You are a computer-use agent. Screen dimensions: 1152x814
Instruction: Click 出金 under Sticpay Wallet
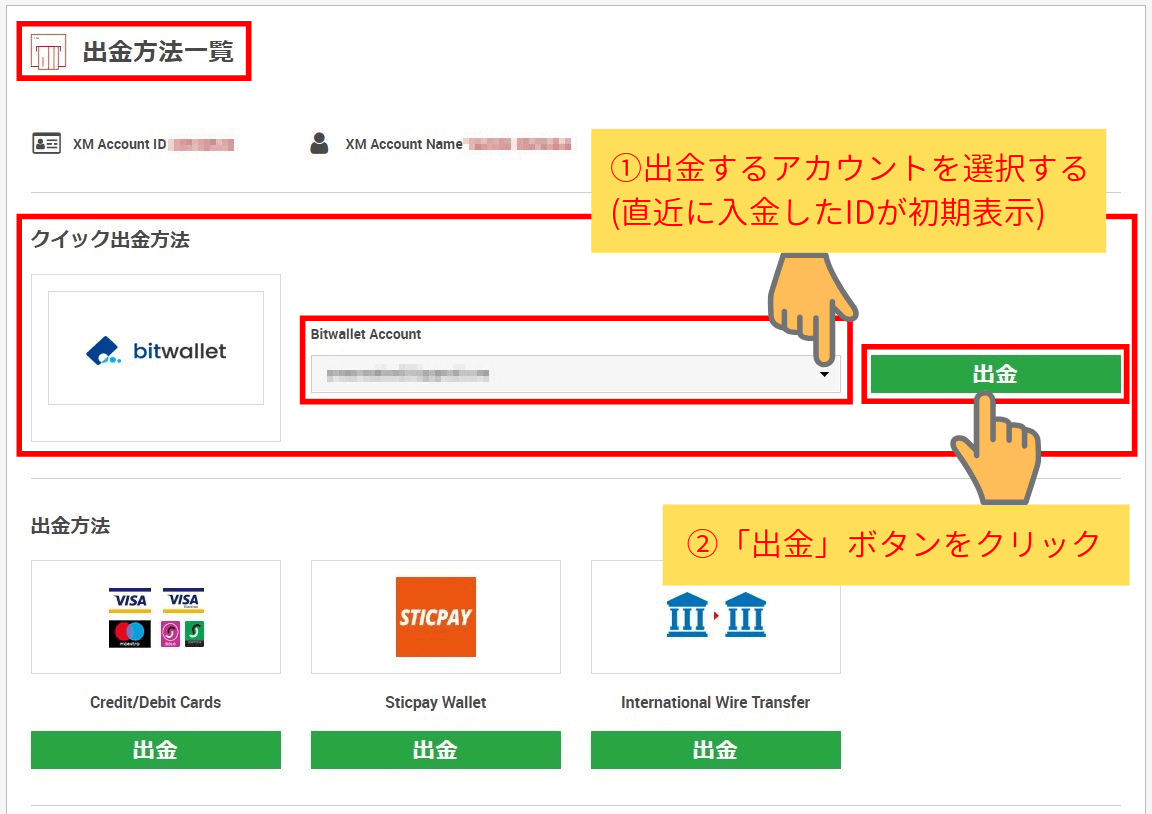pos(435,750)
